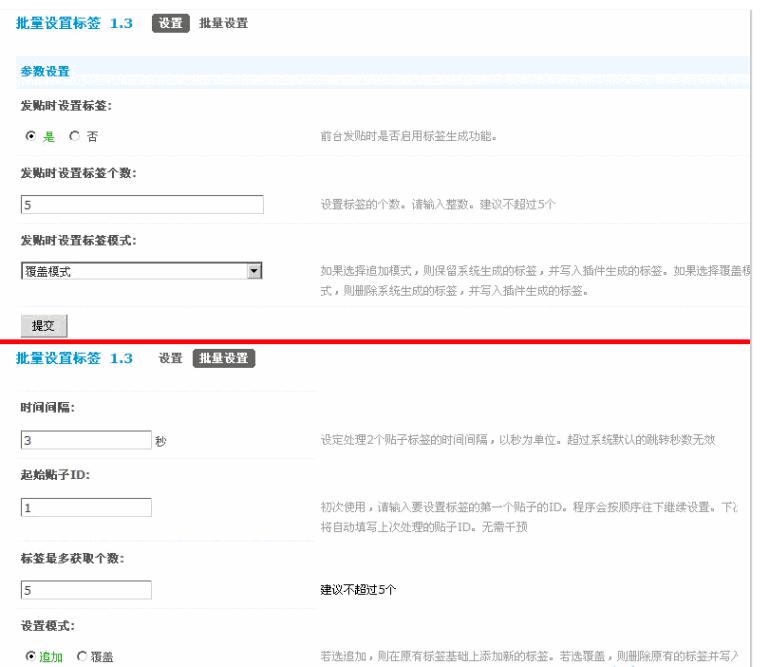Focus the 时间间隔 seconds input
This screenshot has width=771, height=667.
pos(85,439)
